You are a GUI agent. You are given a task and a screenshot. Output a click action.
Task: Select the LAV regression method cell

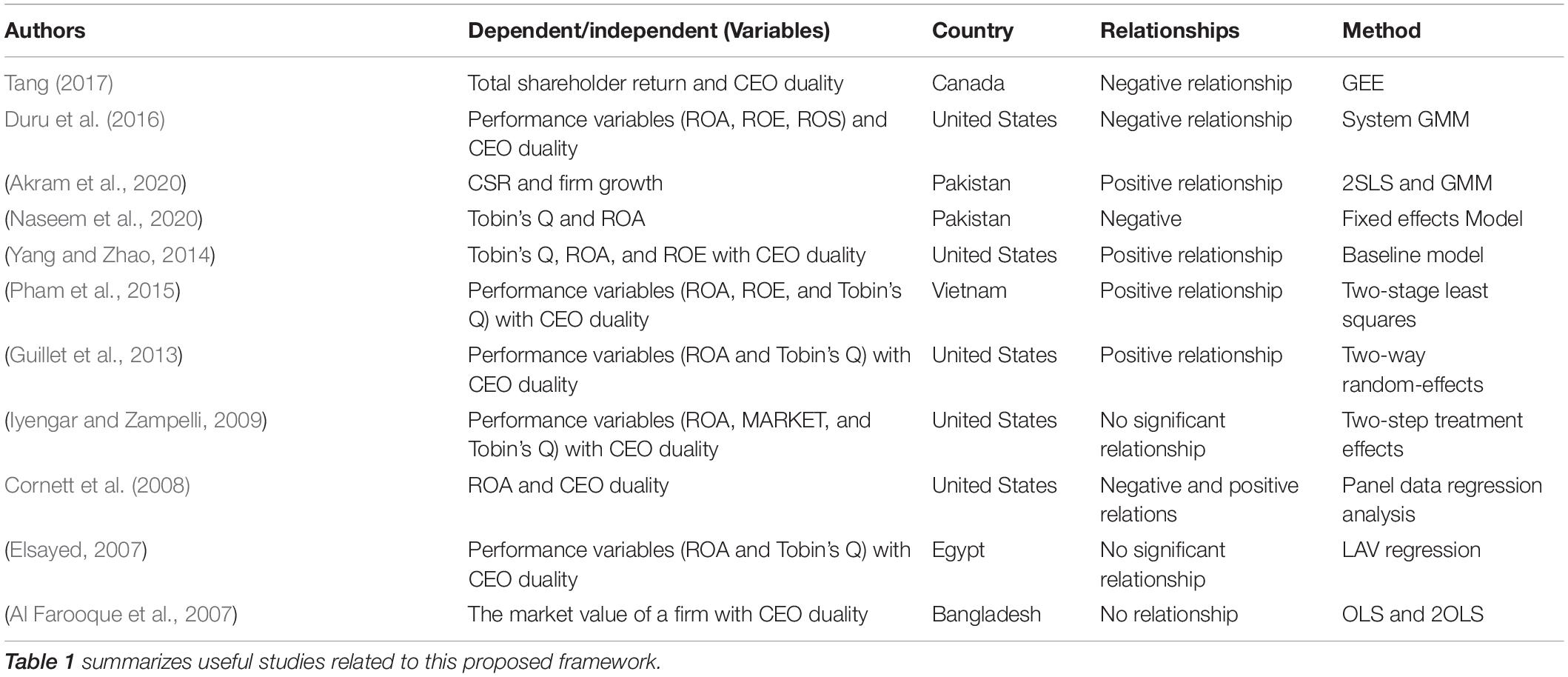click(1410, 550)
